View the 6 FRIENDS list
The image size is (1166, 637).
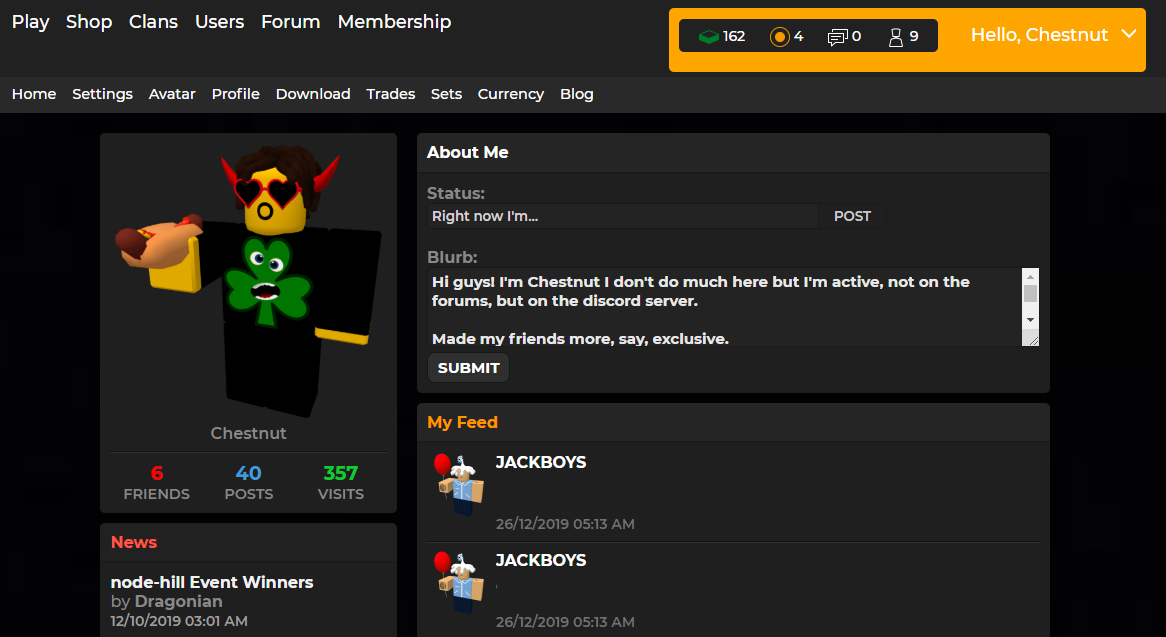click(156, 482)
